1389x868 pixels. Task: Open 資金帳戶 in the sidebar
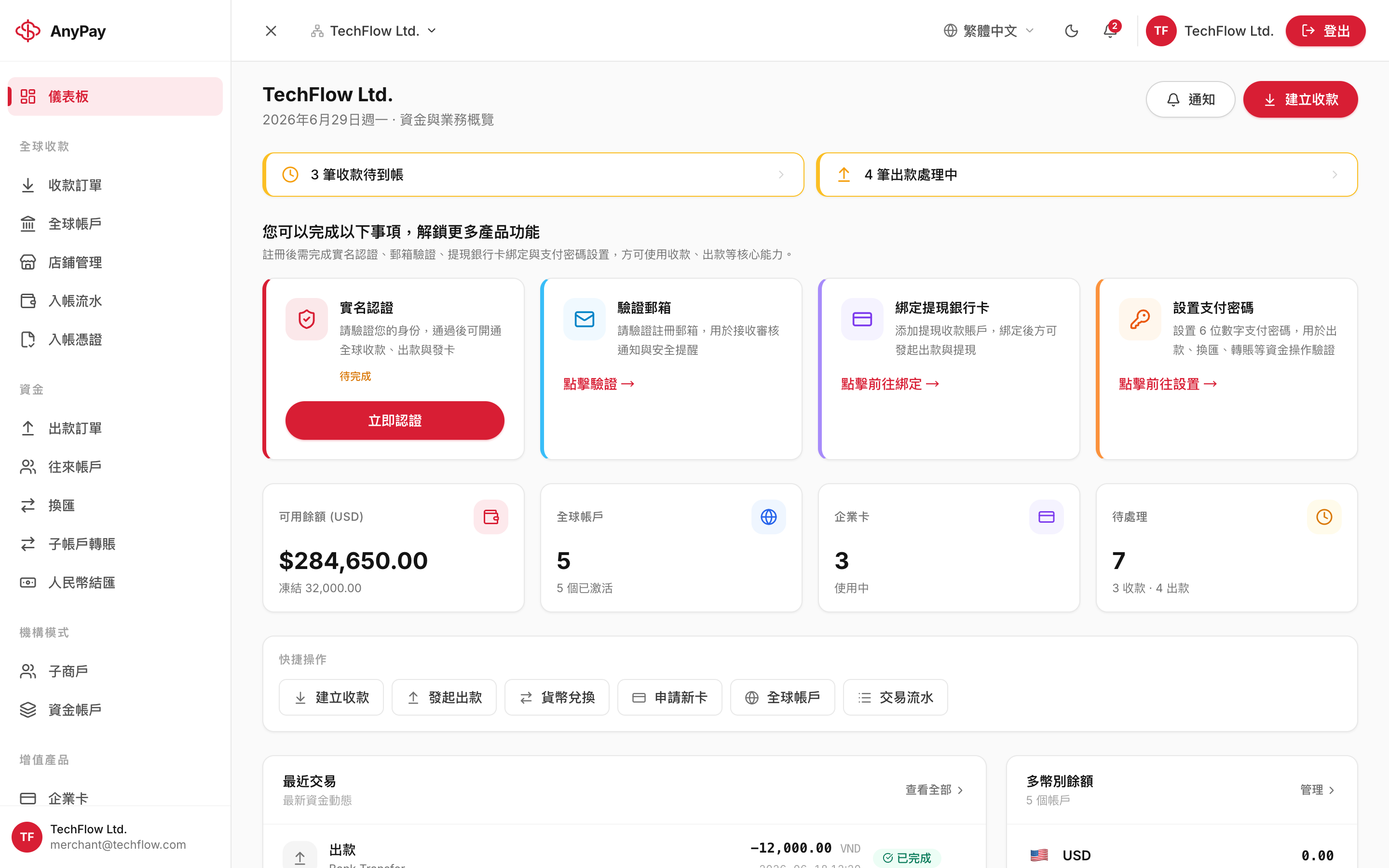pos(115,709)
